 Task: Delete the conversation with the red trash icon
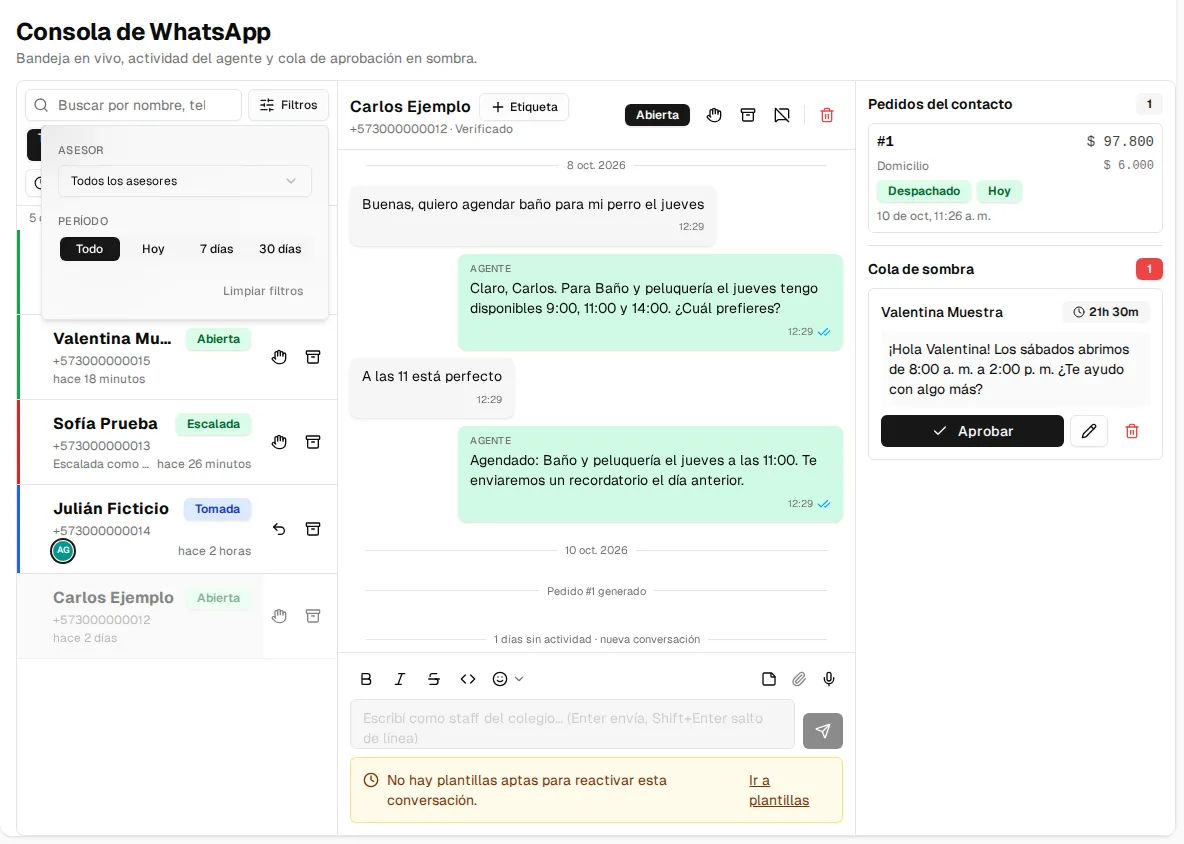tap(827, 115)
